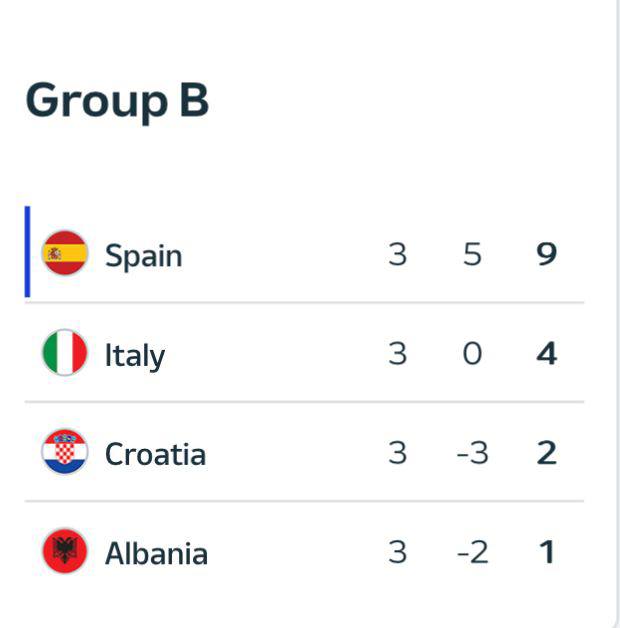Click the Albania flag icon
This screenshot has height=628, width=620.
click(x=65, y=552)
